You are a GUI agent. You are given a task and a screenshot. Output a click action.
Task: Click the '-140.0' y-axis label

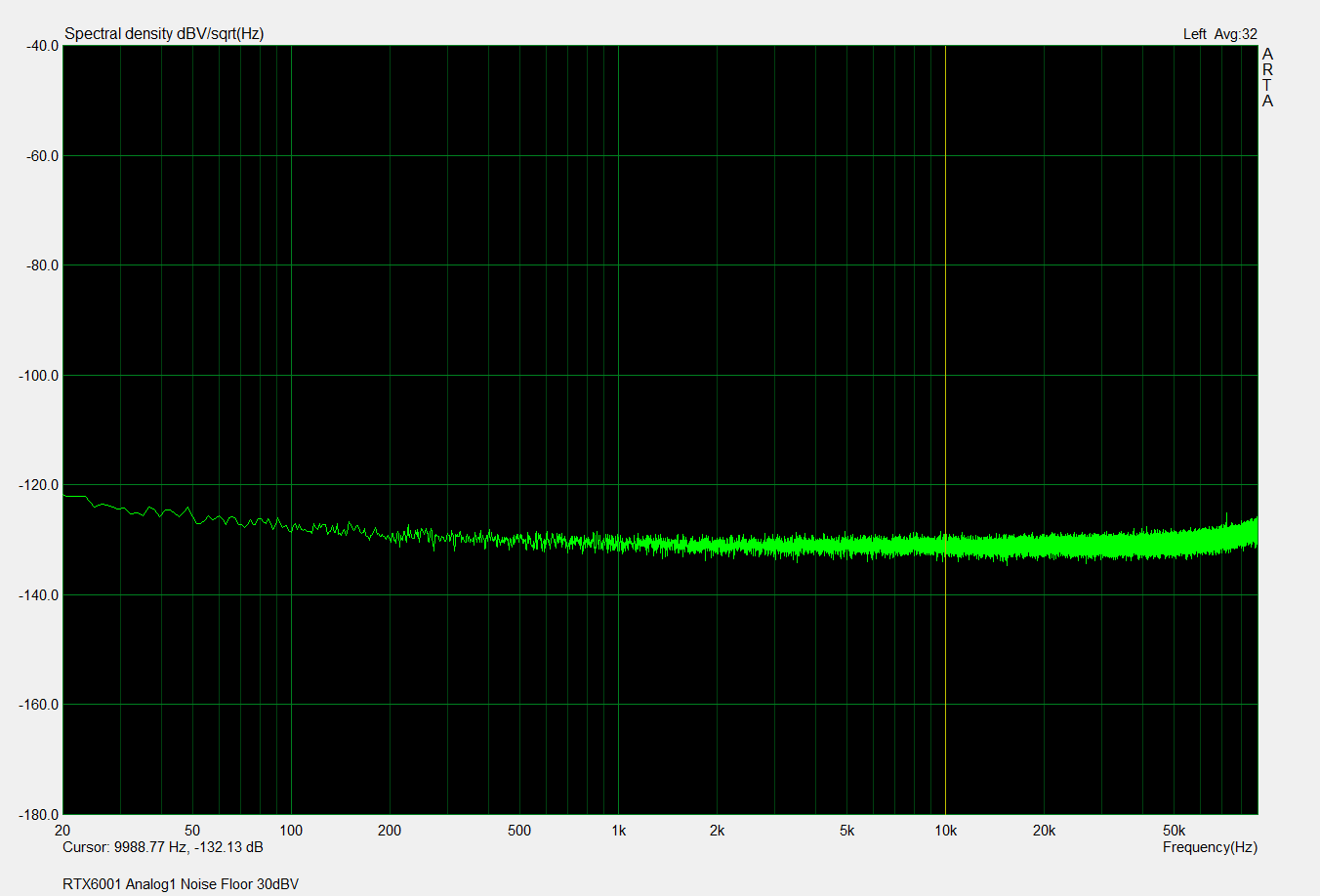(39, 595)
